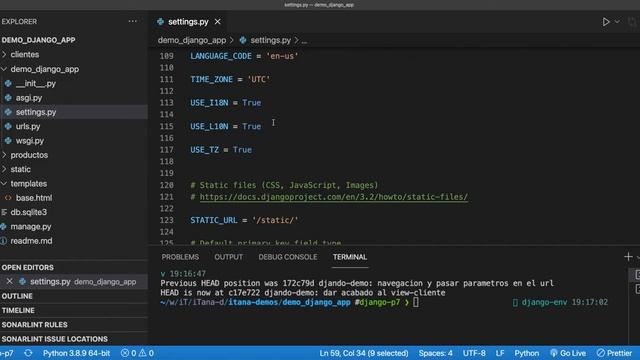Click Python icon beside urls.py
640x360 pixels.
pos(8,126)
